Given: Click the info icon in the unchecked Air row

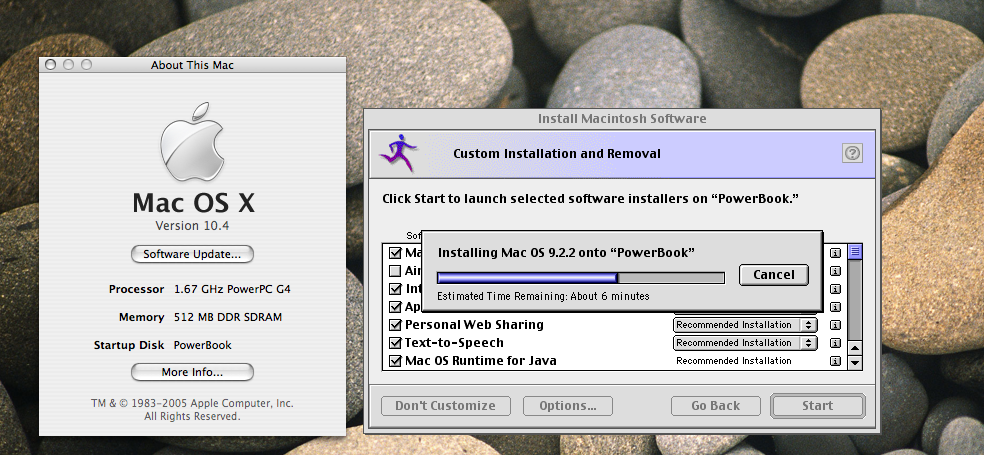Looking at the screenshot, I should 835,271.
